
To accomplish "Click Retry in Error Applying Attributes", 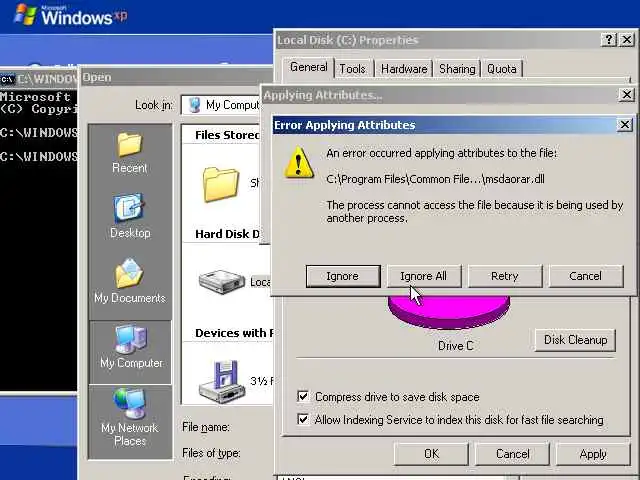I will (x=505, y=276).
